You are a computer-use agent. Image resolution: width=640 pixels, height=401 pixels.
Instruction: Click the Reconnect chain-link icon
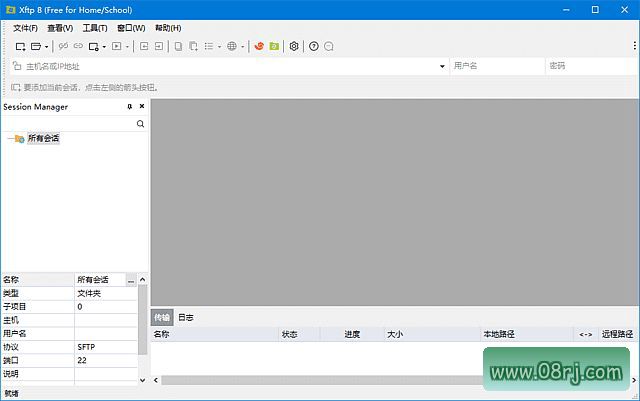tap(78, 46)
